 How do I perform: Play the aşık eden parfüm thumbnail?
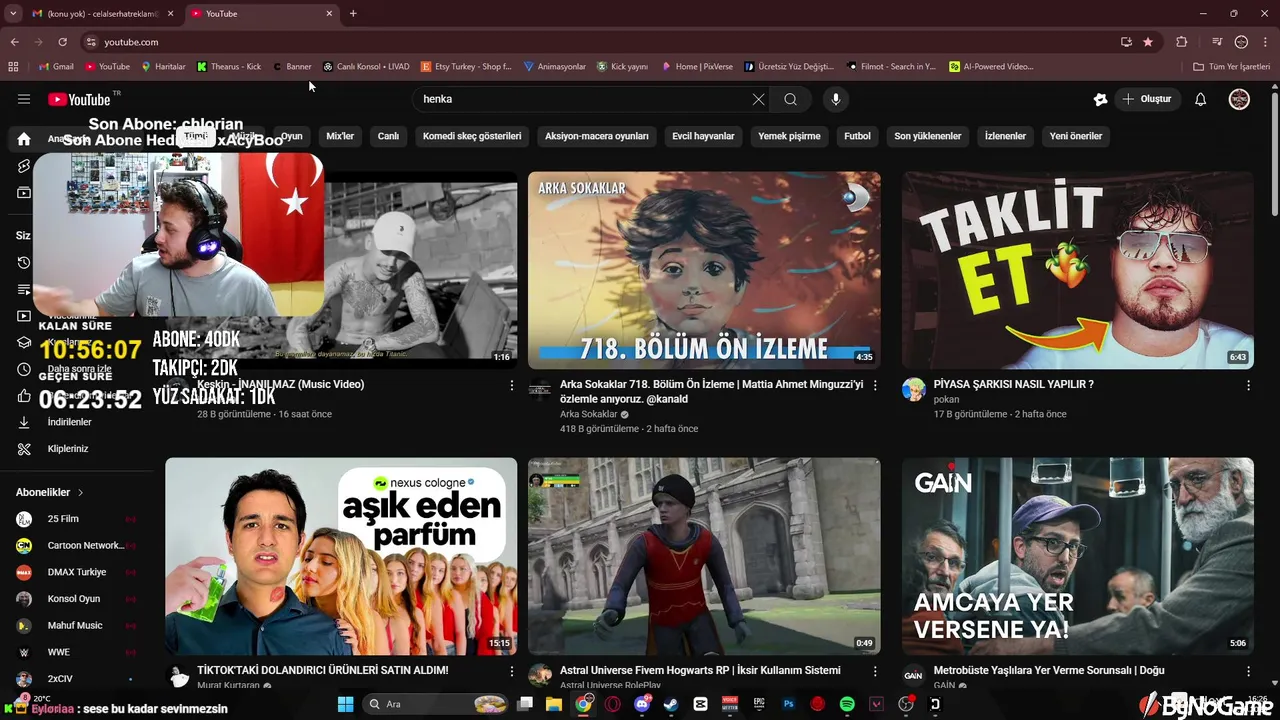341,556
